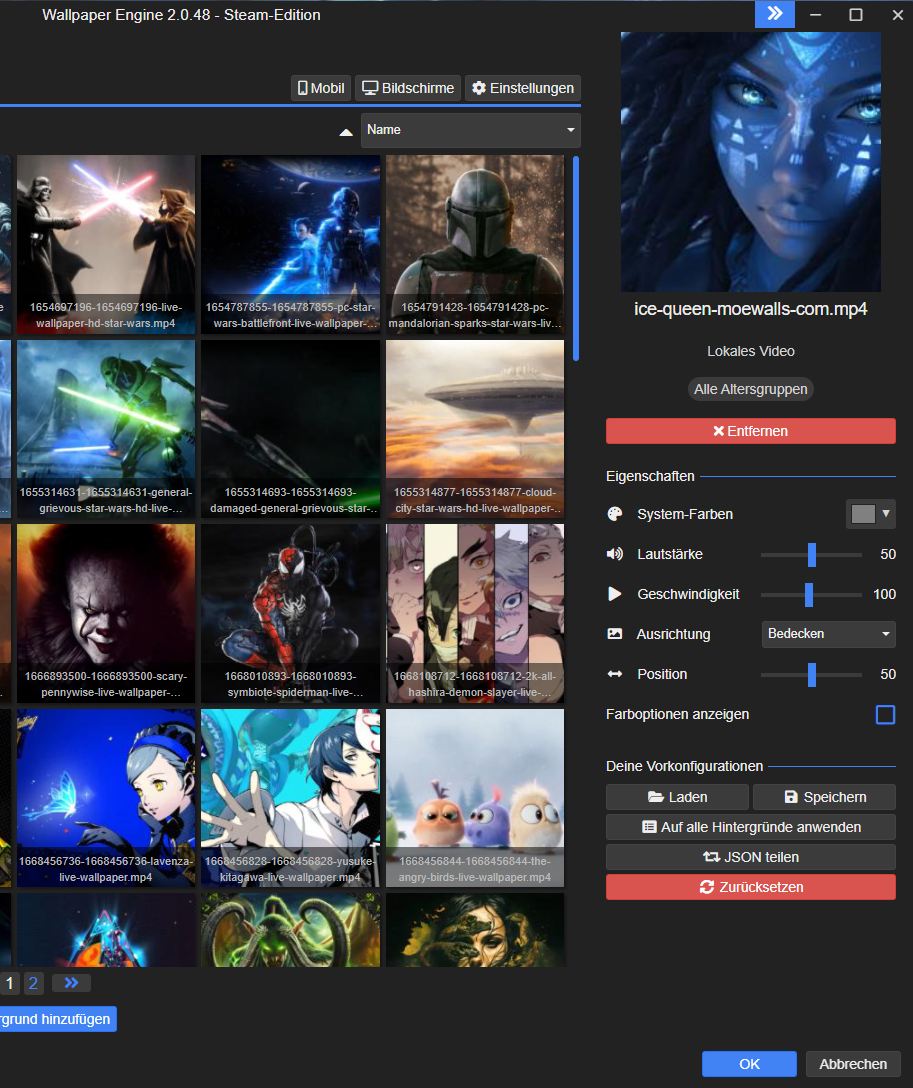
Task: Jump to last page double arrow
Action: point(71,983)
